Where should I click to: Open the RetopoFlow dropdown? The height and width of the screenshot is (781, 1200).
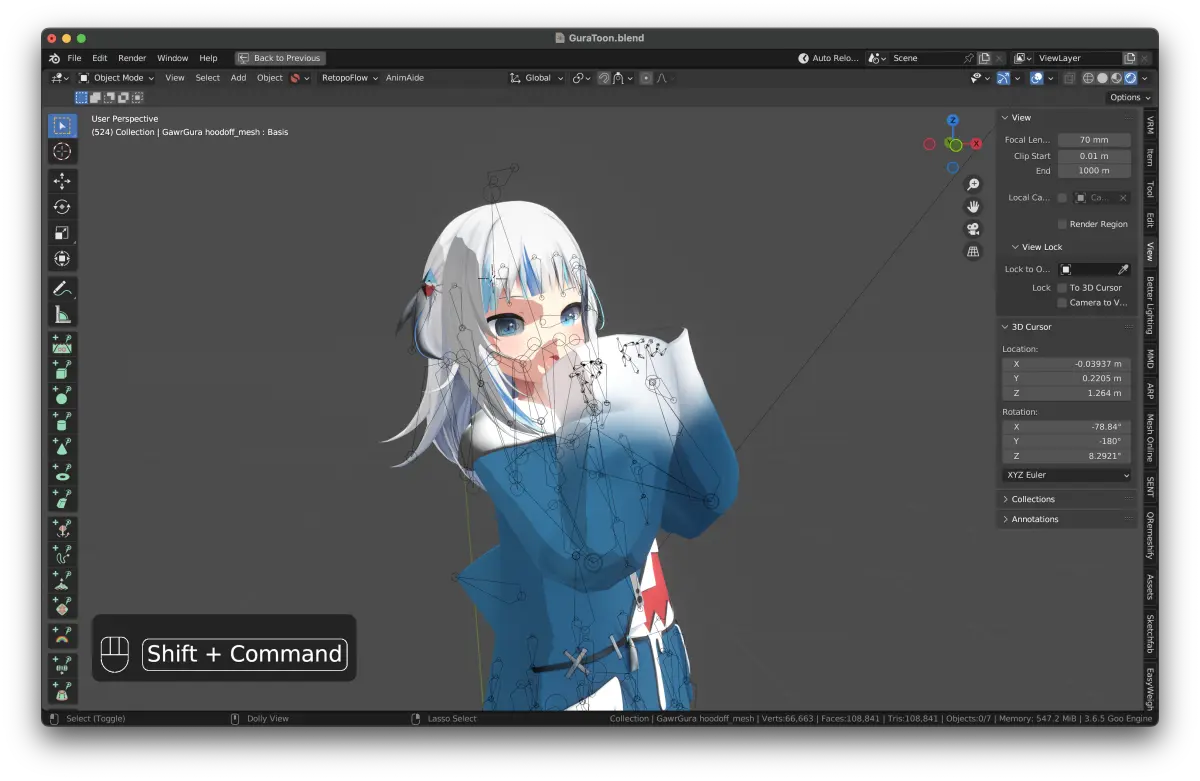coord(350,78)
